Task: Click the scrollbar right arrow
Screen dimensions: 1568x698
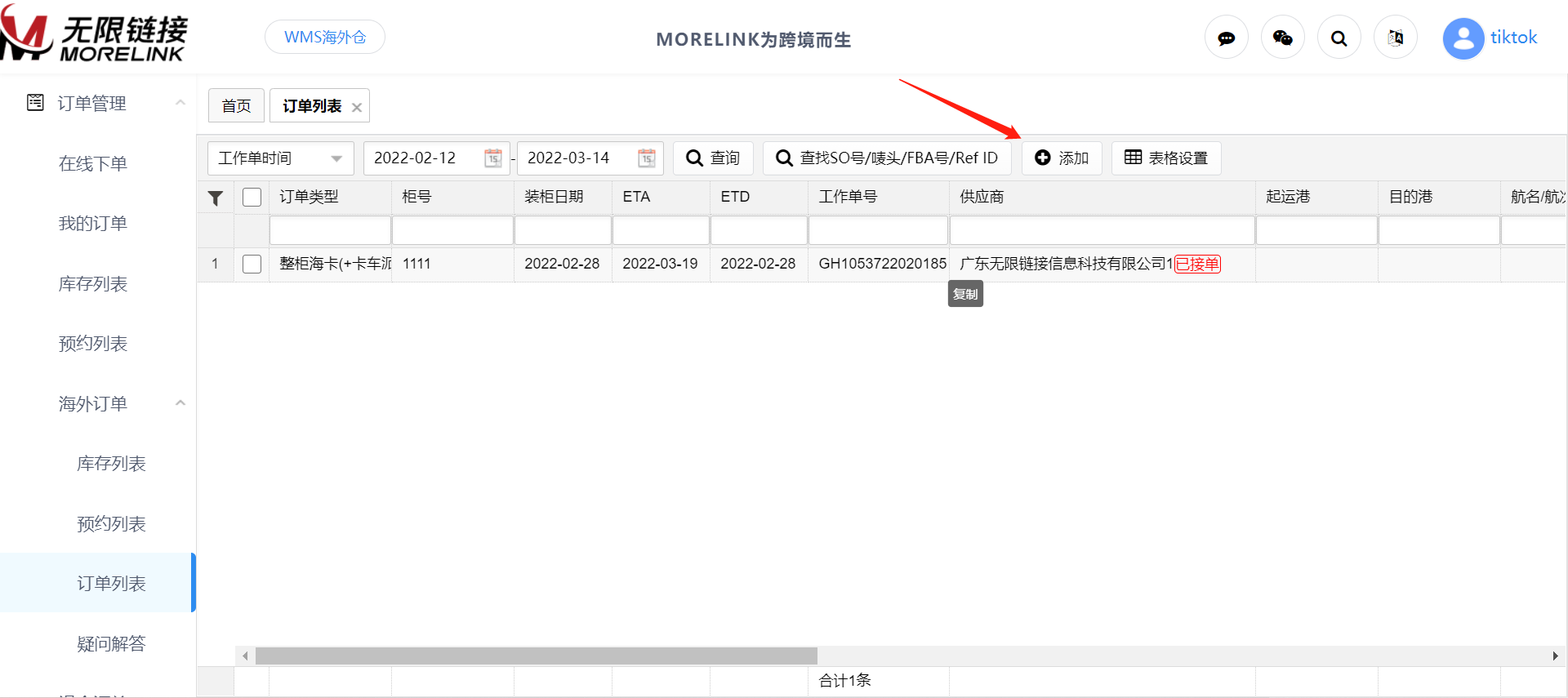Action: coord(1555,656)
